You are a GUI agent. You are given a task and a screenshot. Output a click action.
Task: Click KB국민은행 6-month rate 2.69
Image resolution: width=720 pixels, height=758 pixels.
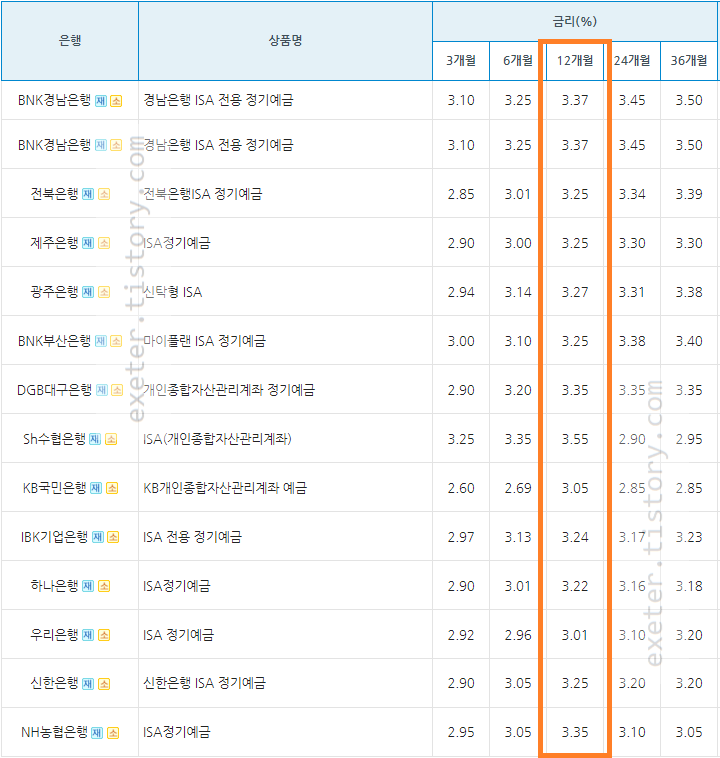518,488
